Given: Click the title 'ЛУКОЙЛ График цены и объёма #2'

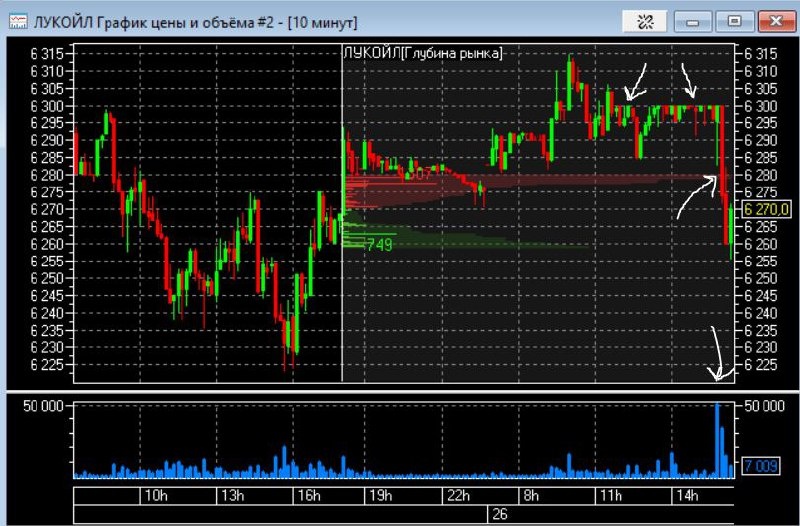Looking at the screenshot, I should (x=153, y=23).
